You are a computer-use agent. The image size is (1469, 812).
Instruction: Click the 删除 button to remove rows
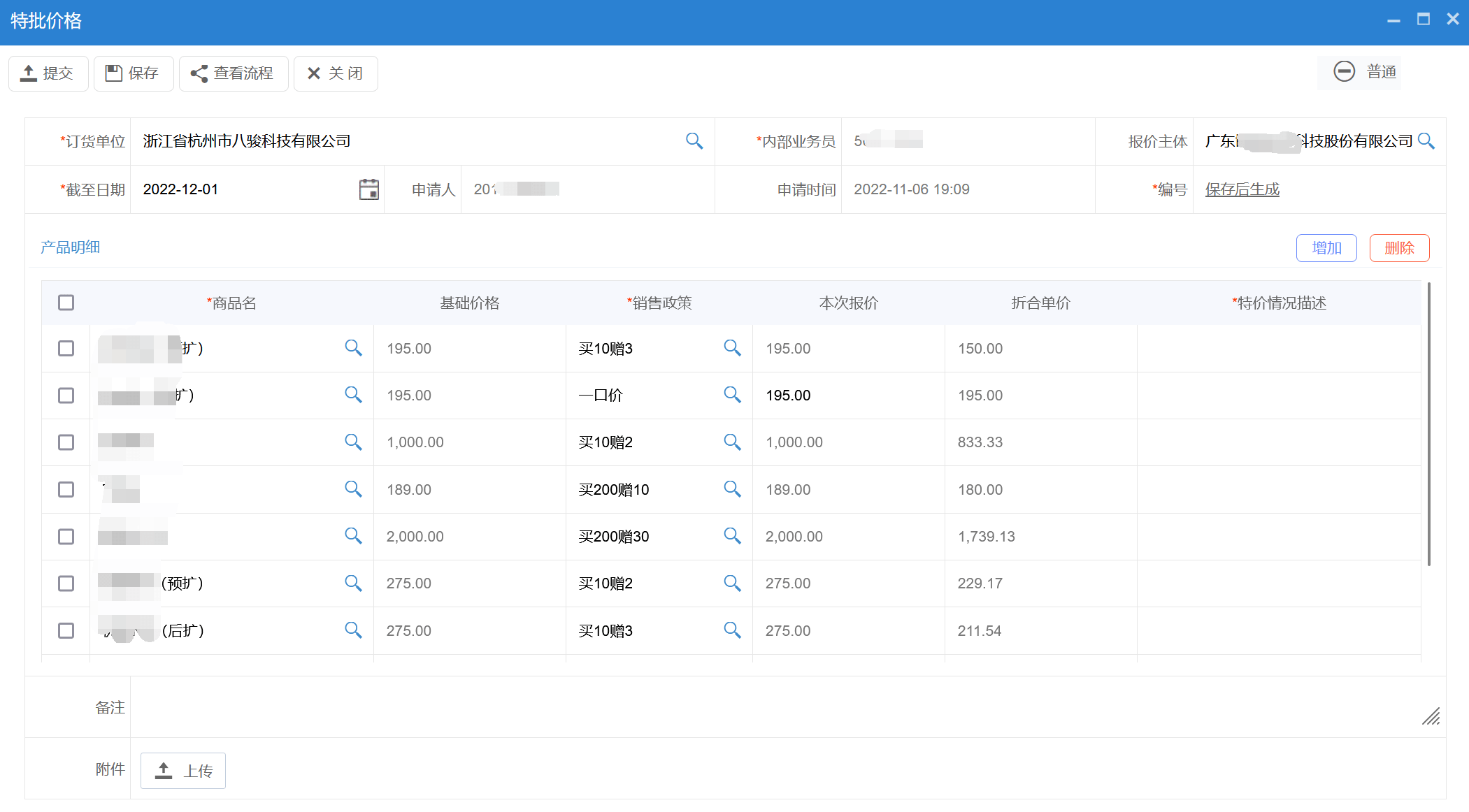tap(1399, 247)
